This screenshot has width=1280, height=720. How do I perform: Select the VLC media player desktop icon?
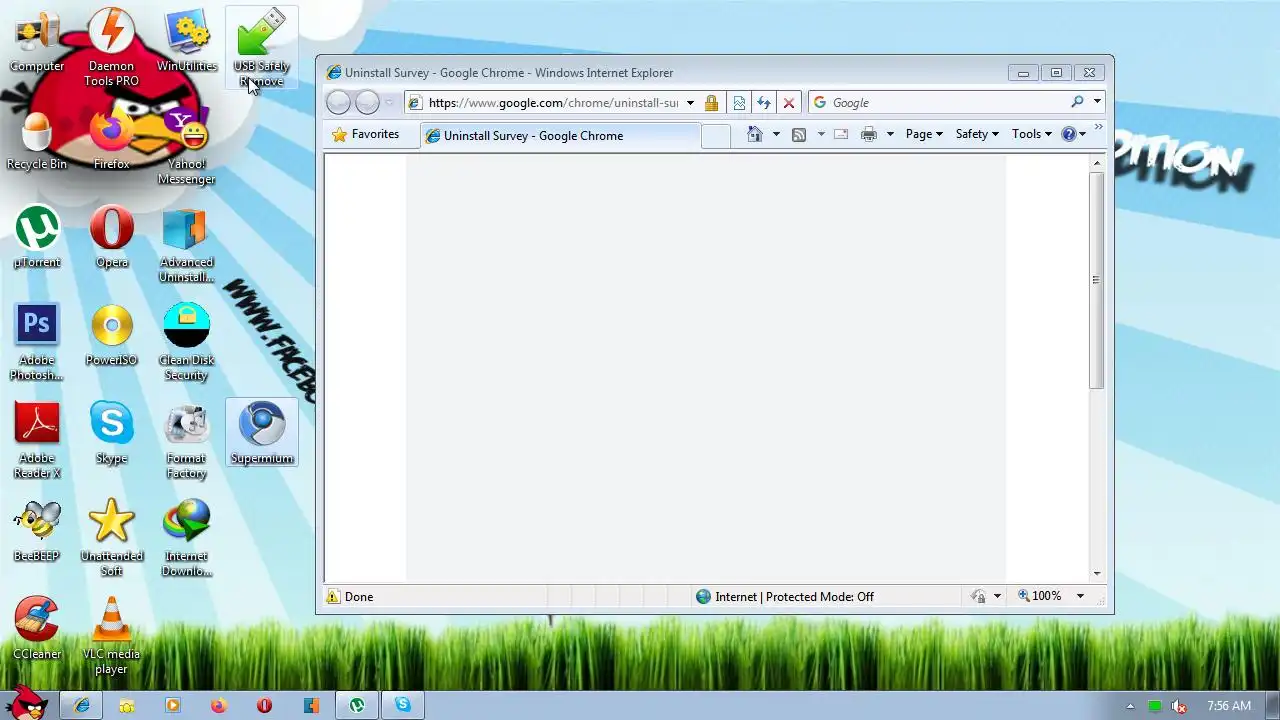click(112, 636)
